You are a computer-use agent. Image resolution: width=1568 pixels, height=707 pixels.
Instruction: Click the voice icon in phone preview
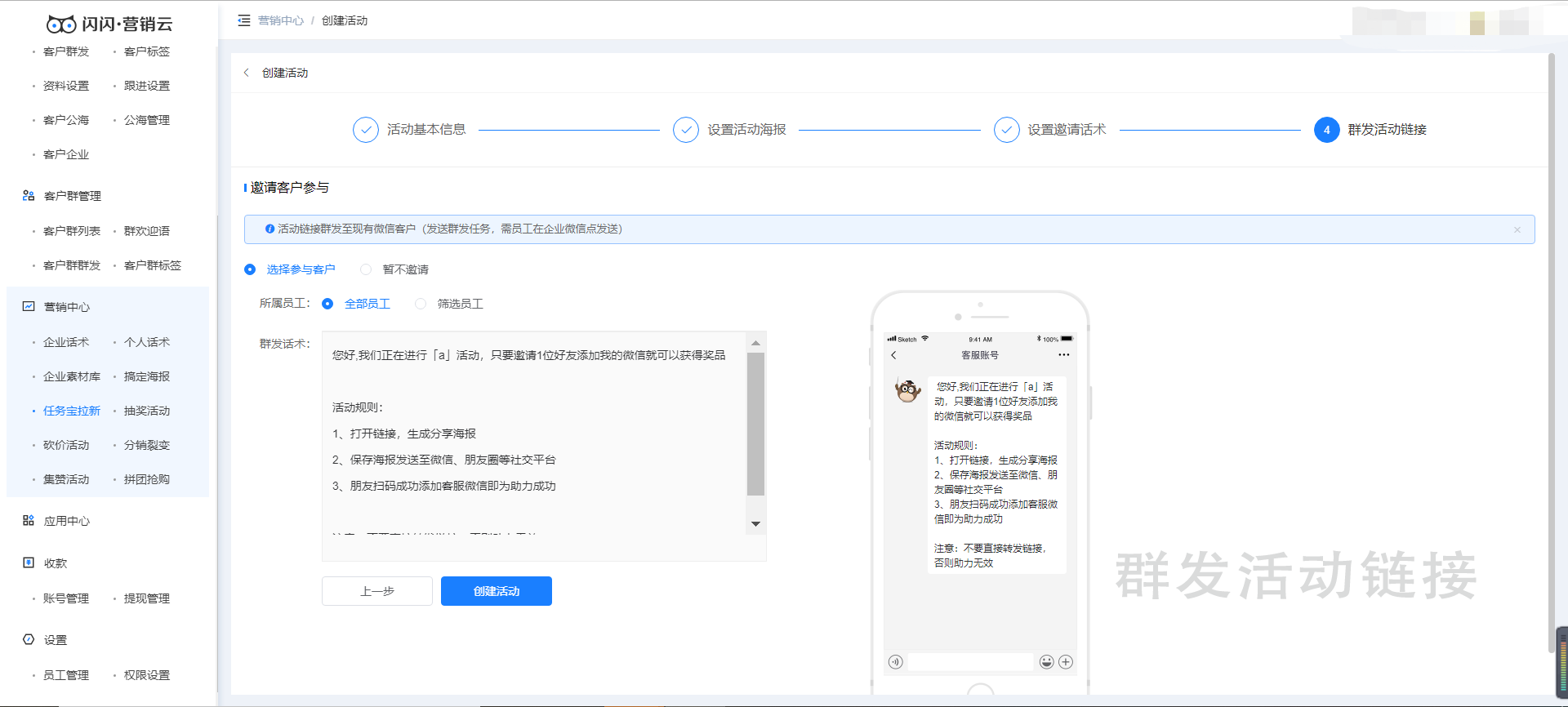(896, 662)
